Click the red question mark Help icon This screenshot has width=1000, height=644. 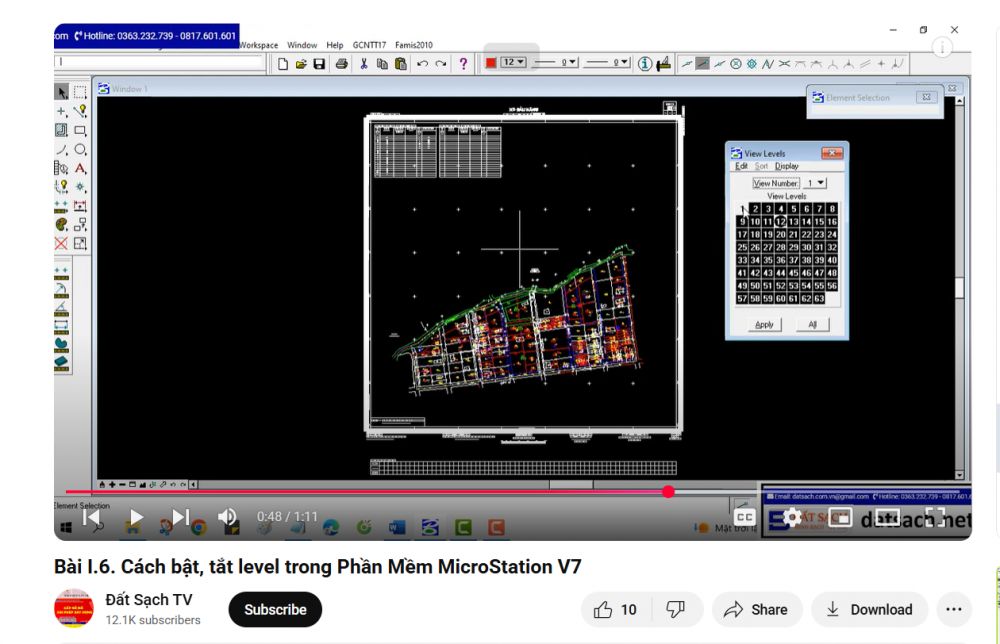pos(463,64)
